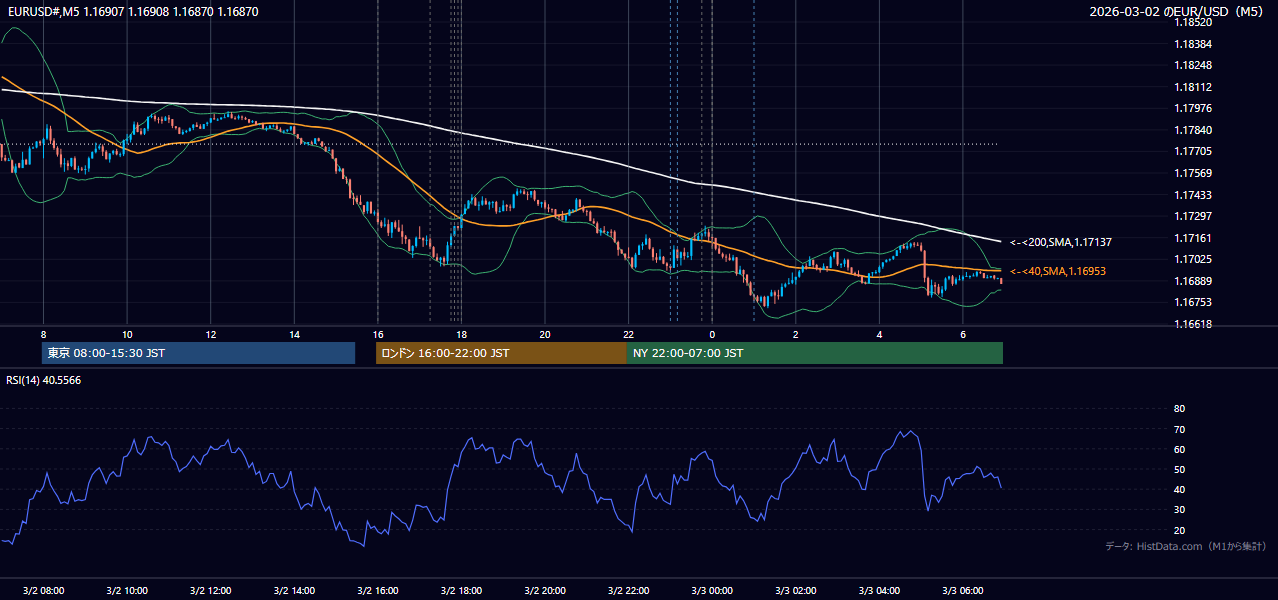
Task: Click hour label 0 on price chart axis
Action: tap(712, 334)
